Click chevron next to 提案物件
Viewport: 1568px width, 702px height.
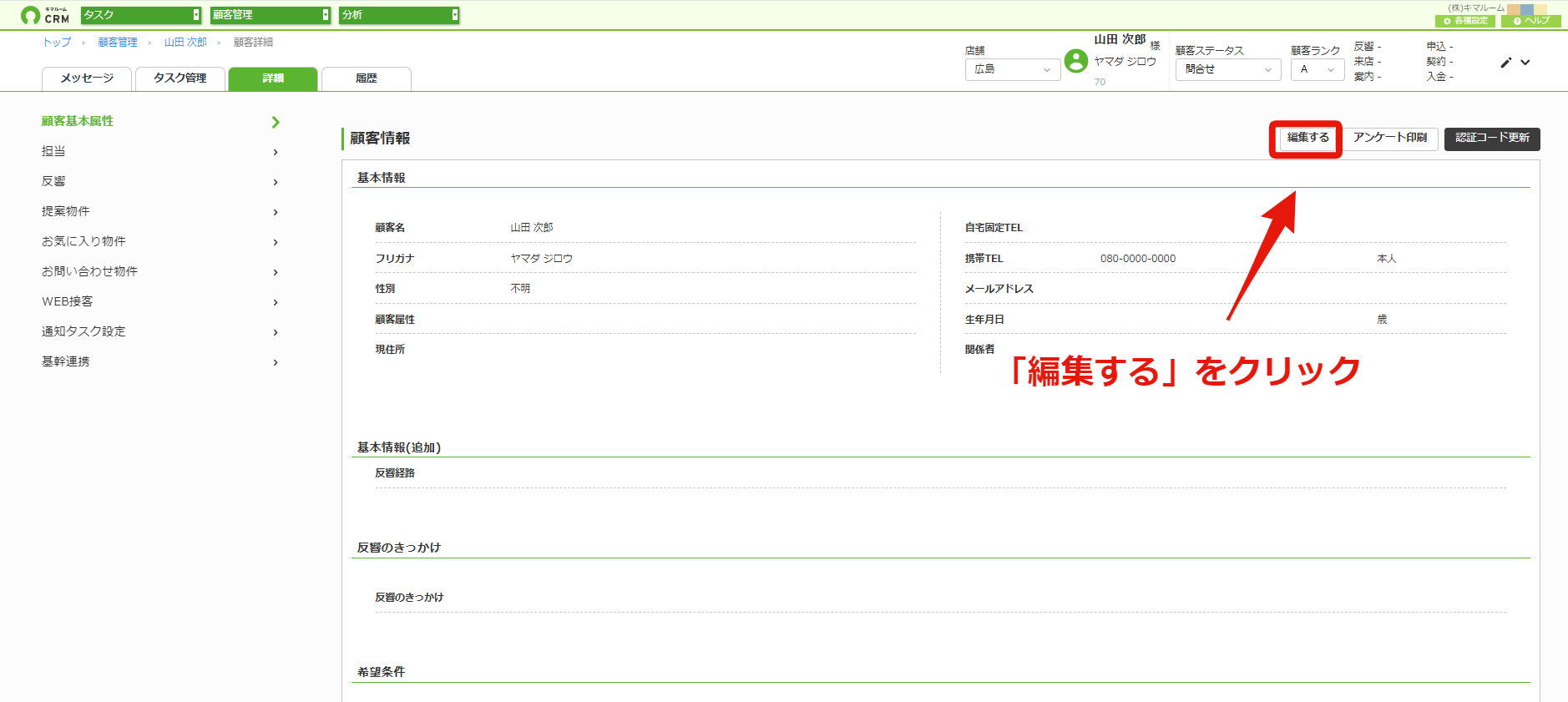coord(276,212)
